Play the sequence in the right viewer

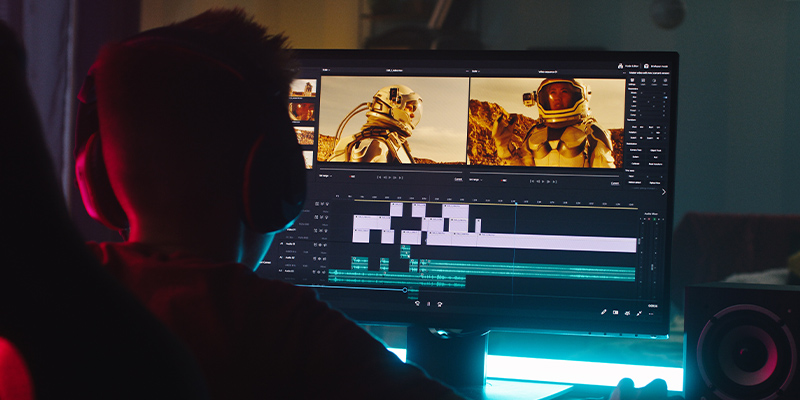pyautogui.click(x=543, y=182)
